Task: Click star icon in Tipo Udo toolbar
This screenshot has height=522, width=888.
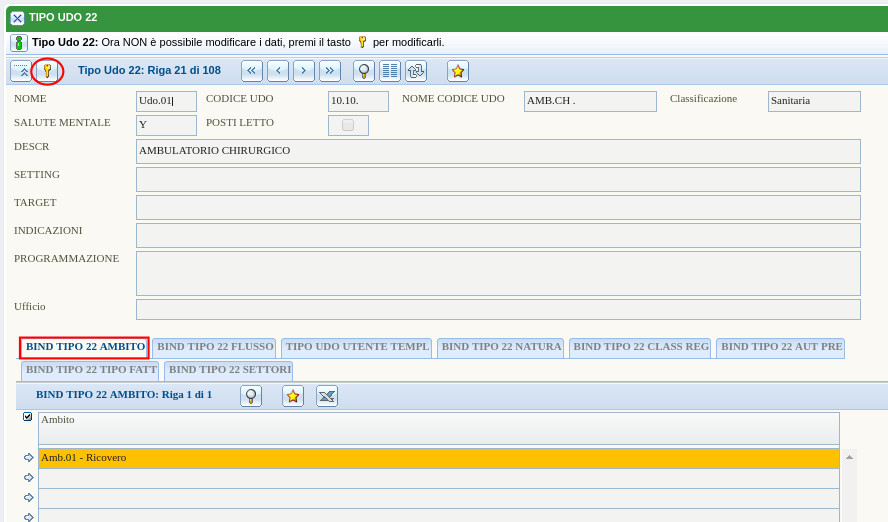Action: pos(458,71)
